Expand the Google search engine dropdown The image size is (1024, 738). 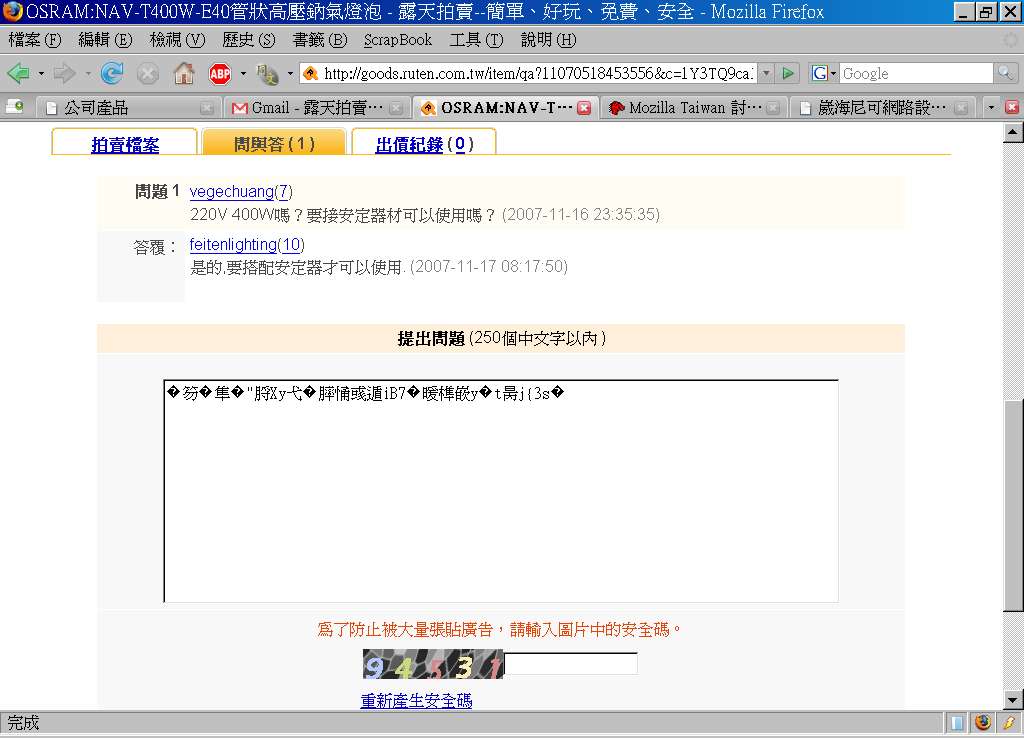(x=823, y=73)
